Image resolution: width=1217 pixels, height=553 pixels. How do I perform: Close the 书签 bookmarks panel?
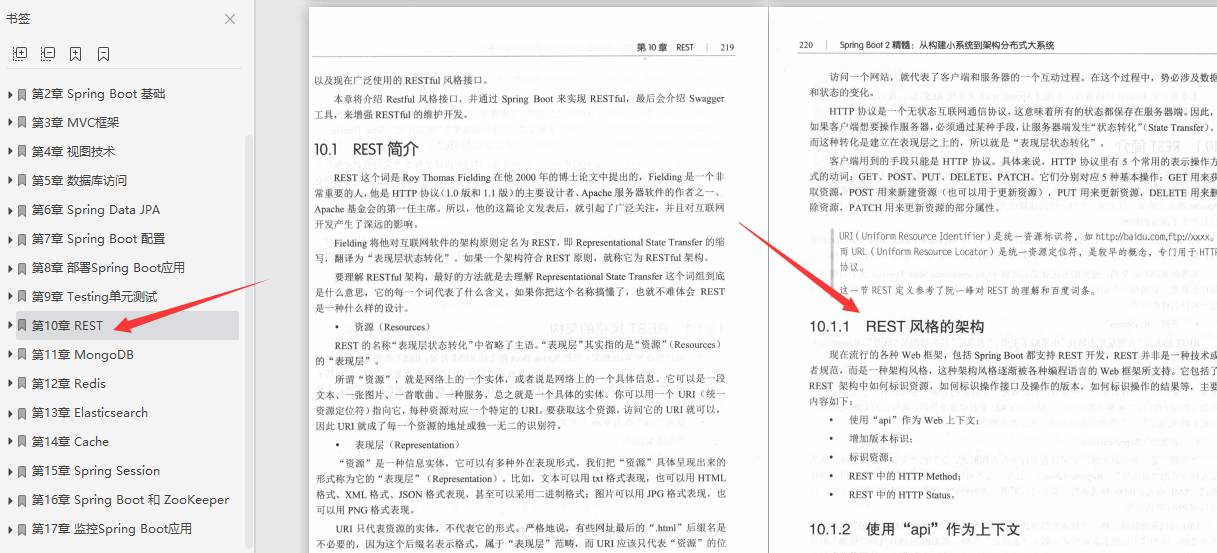coord(230,18)
